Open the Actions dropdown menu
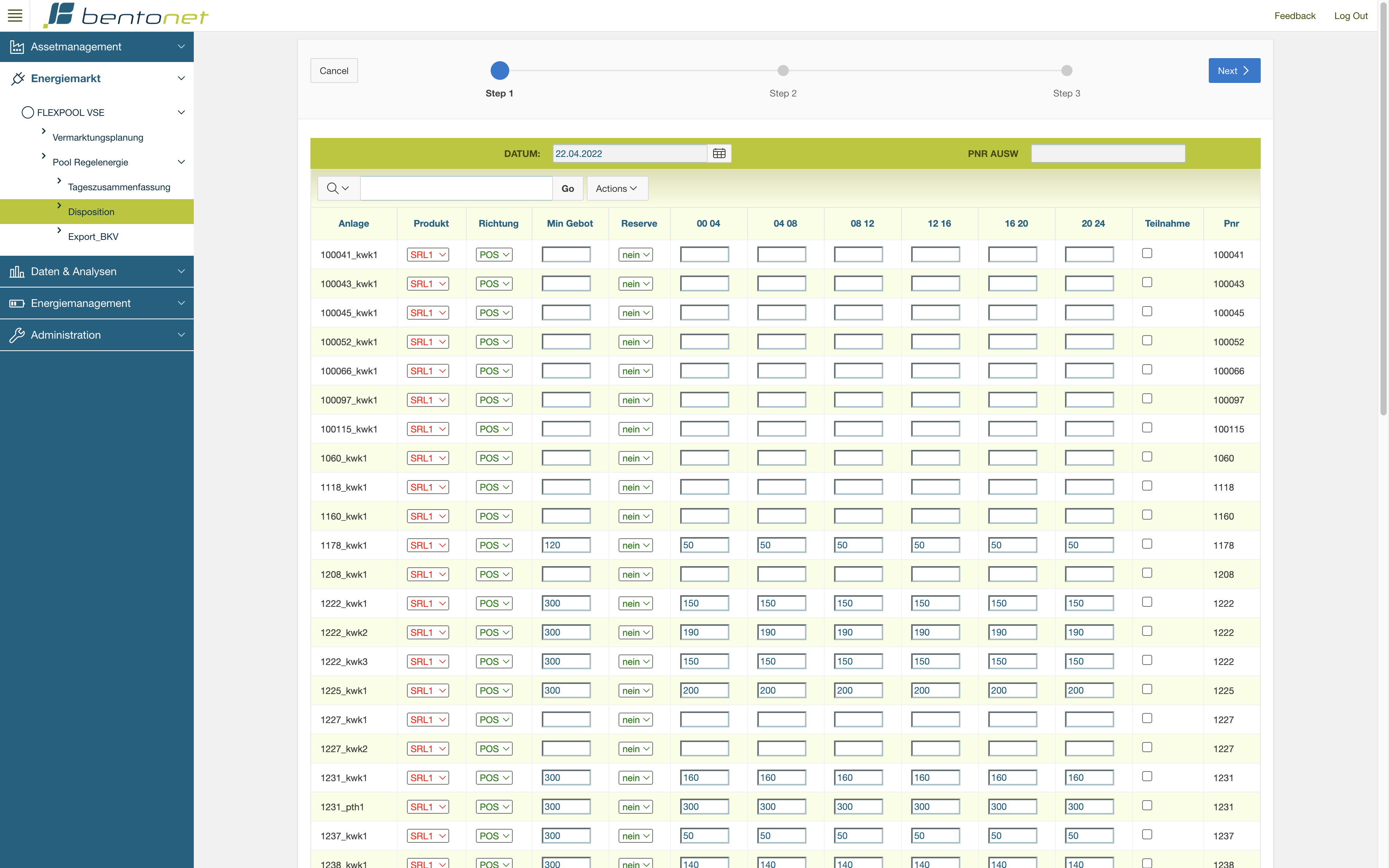This screenshot has width=1389, height=868. point(617,188)
